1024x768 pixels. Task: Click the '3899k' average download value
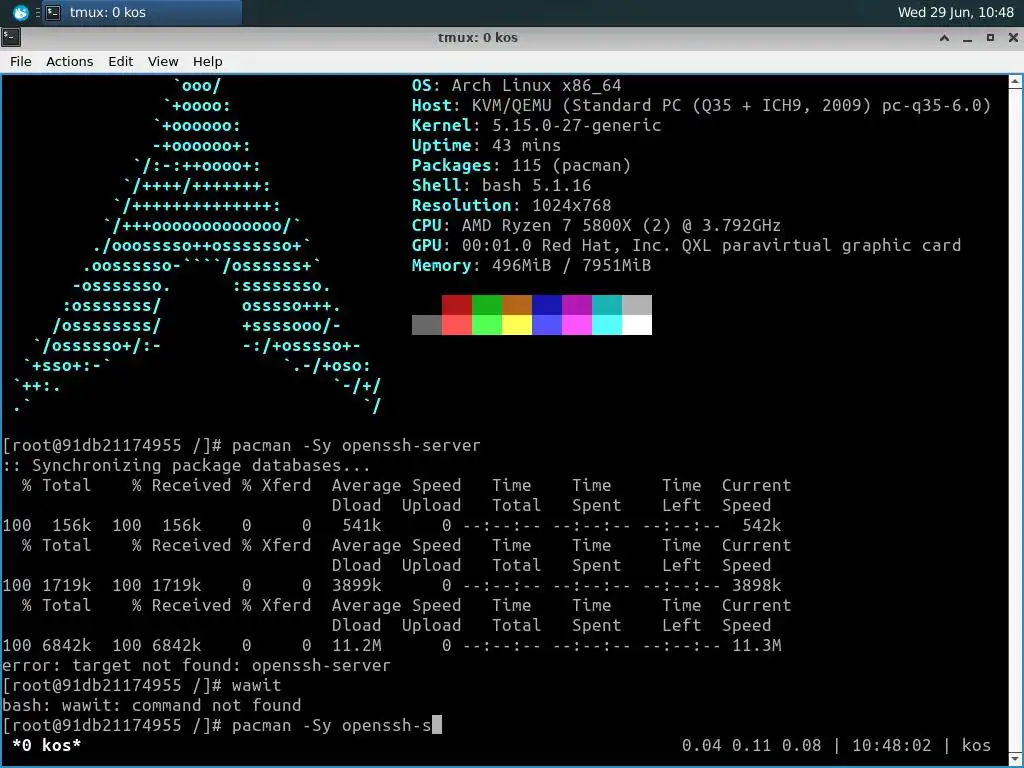click(x=357, y=586)
